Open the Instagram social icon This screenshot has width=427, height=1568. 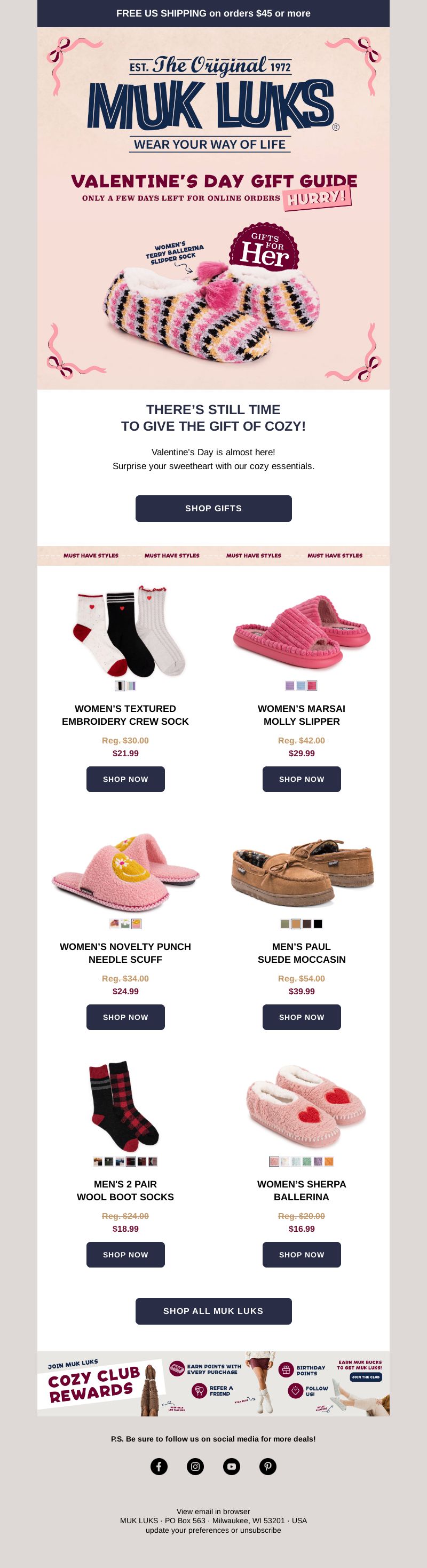(195, 1467)
